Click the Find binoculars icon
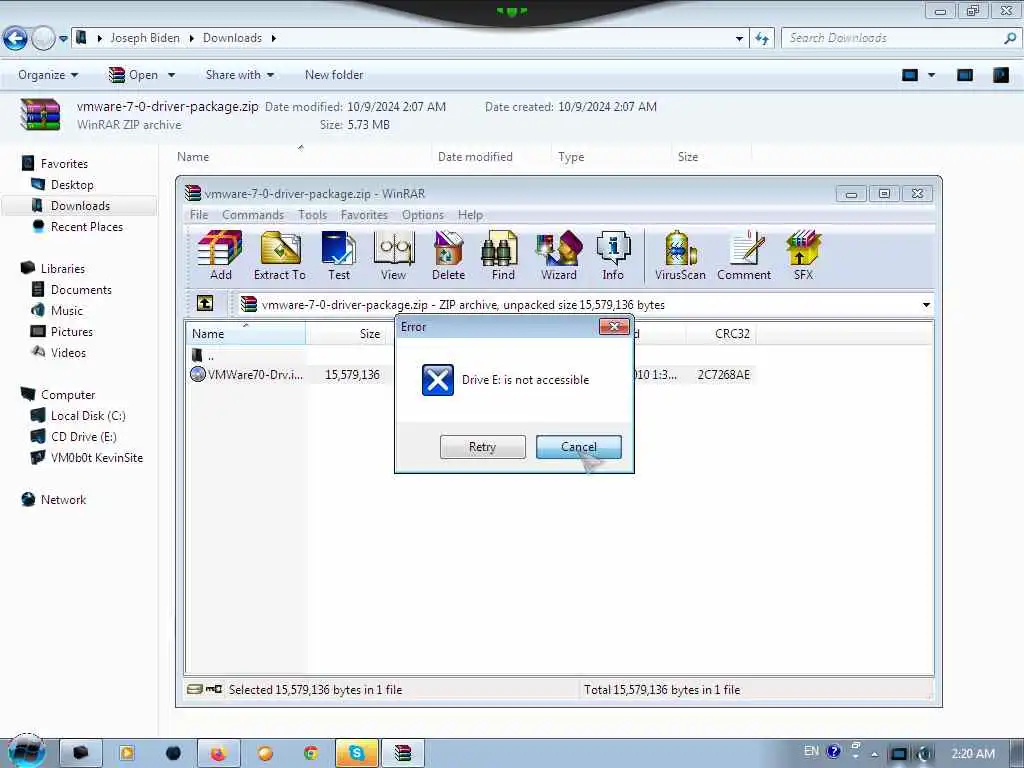 tap(502, 255)
